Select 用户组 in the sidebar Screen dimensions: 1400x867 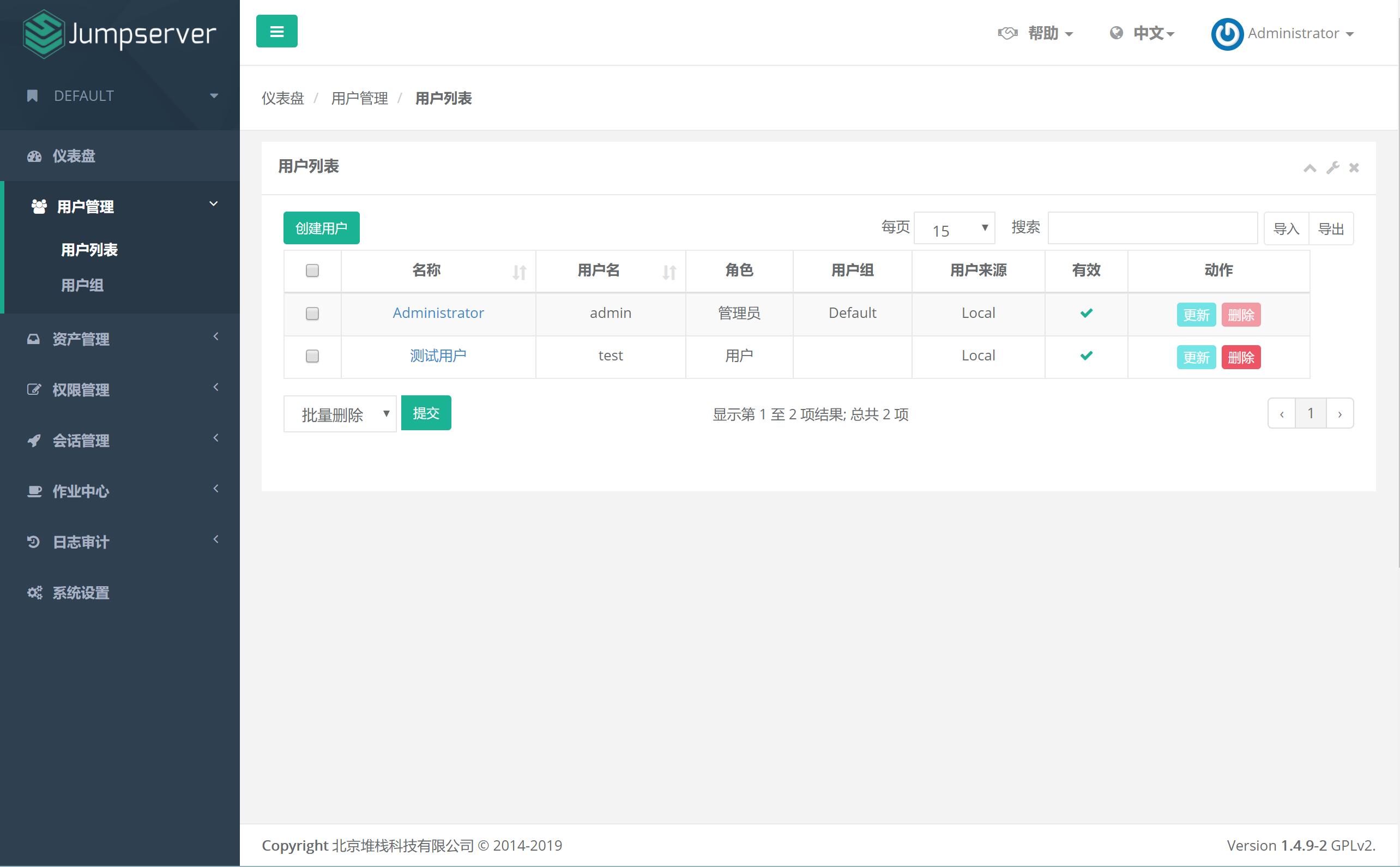82,285
